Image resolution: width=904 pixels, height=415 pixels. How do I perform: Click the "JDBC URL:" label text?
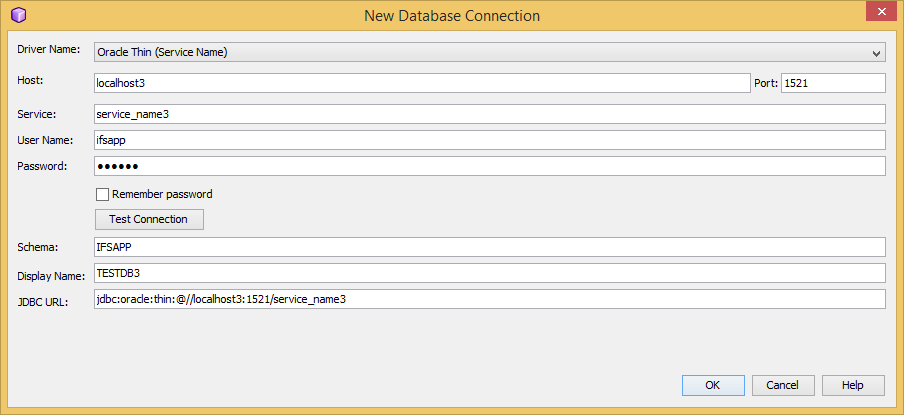[x=42, y=302]
